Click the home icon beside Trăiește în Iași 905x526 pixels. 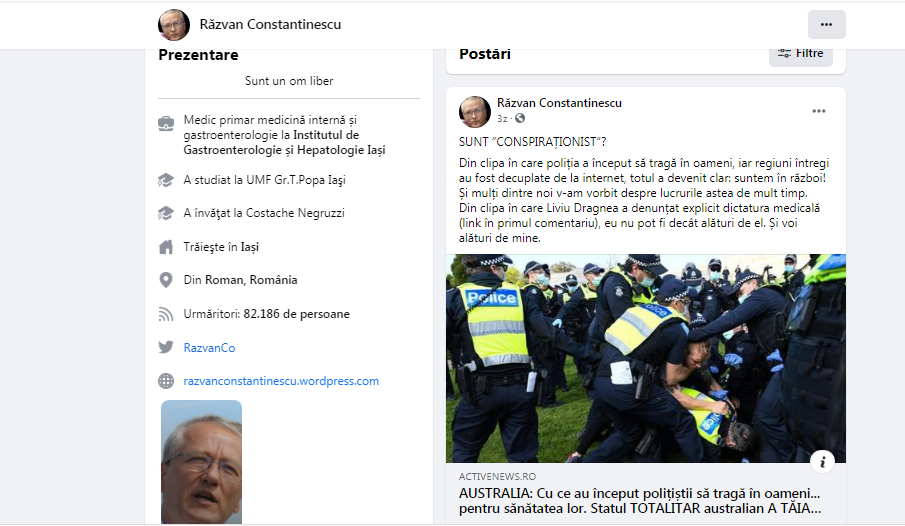pyautogui.click(x=166, y=247)
